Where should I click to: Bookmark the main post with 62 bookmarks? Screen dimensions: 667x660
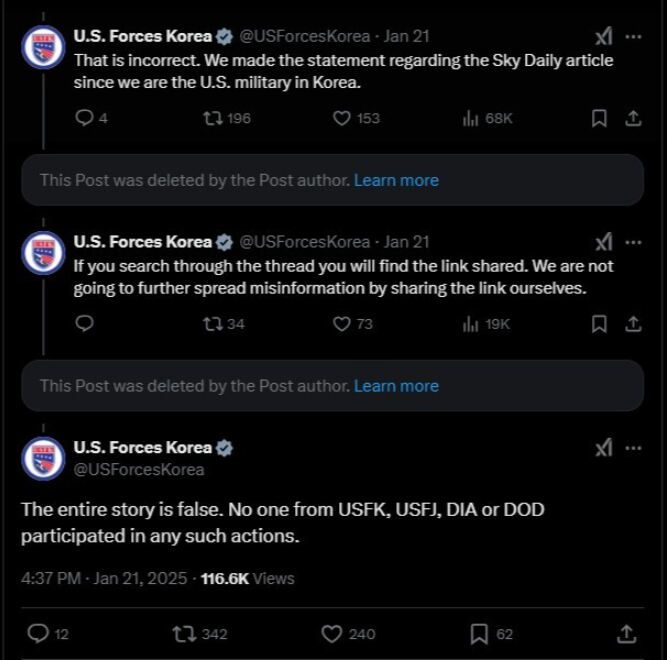tap(480, 633)
